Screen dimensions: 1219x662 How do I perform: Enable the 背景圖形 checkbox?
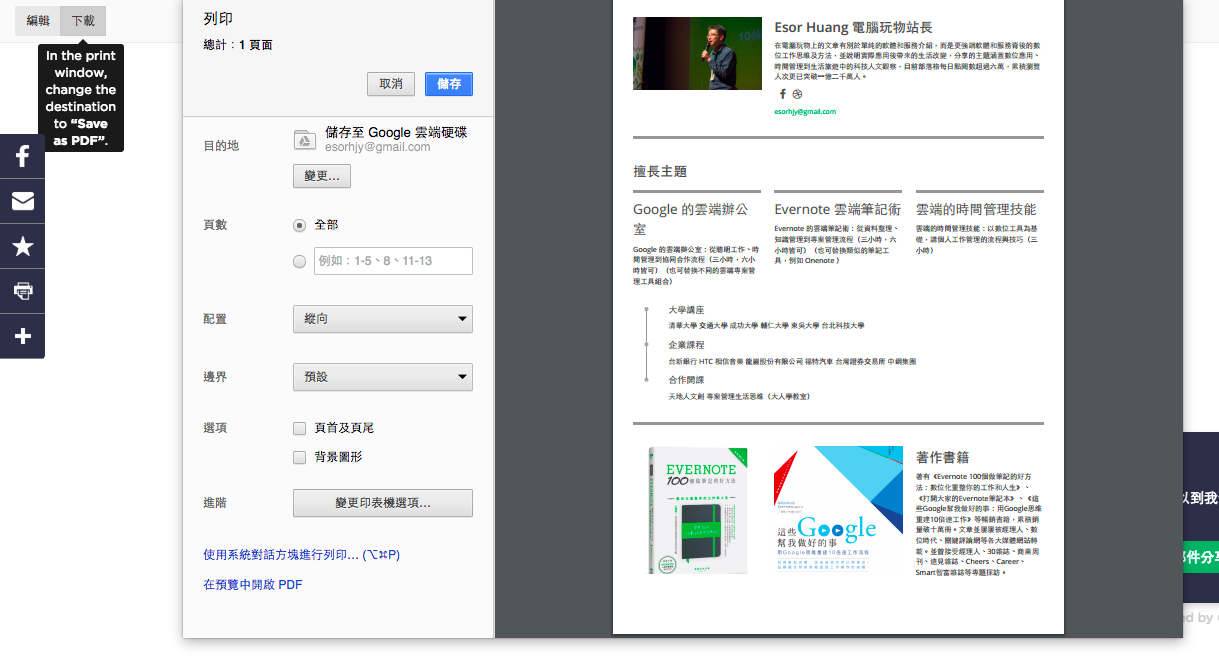coord(299,457)
